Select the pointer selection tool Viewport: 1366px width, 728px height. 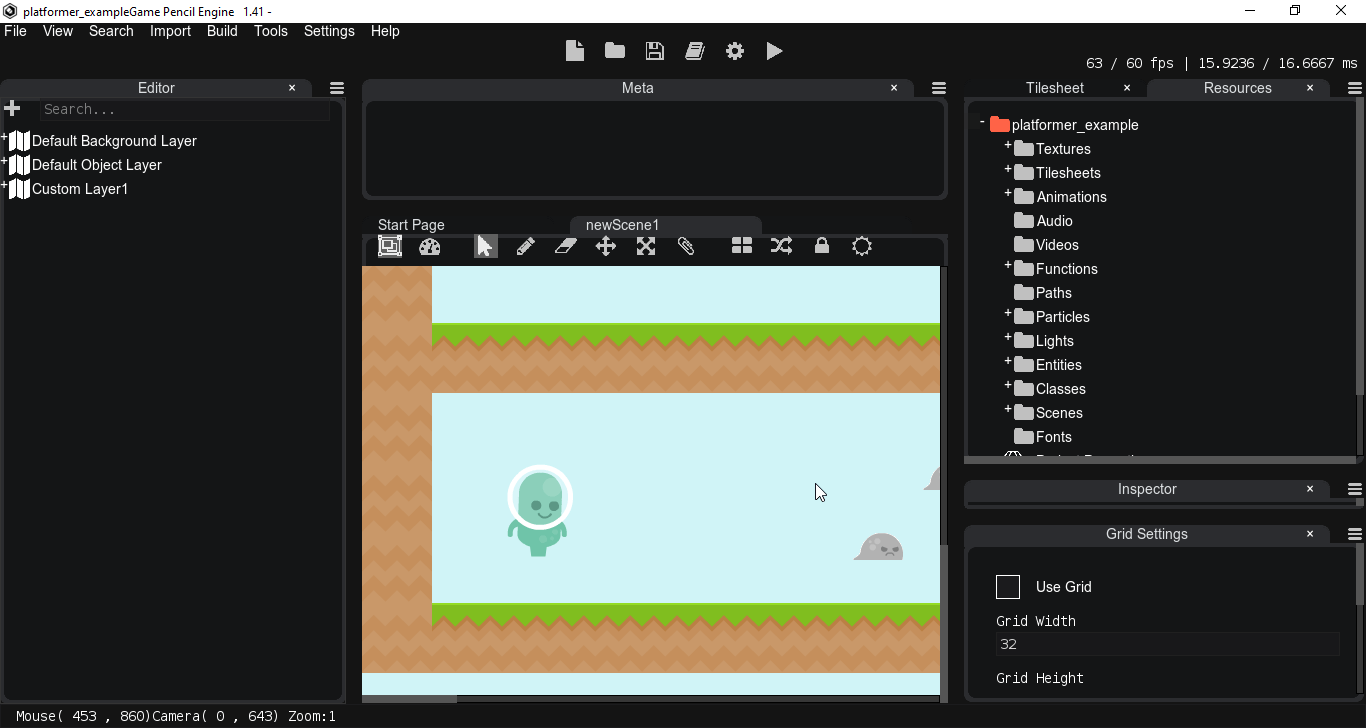(484, 246)
